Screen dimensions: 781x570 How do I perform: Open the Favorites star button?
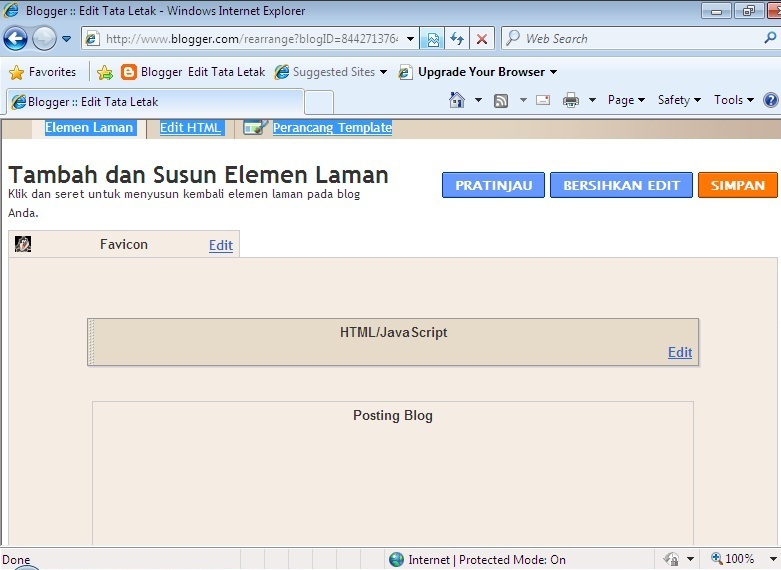pos(43,72)
